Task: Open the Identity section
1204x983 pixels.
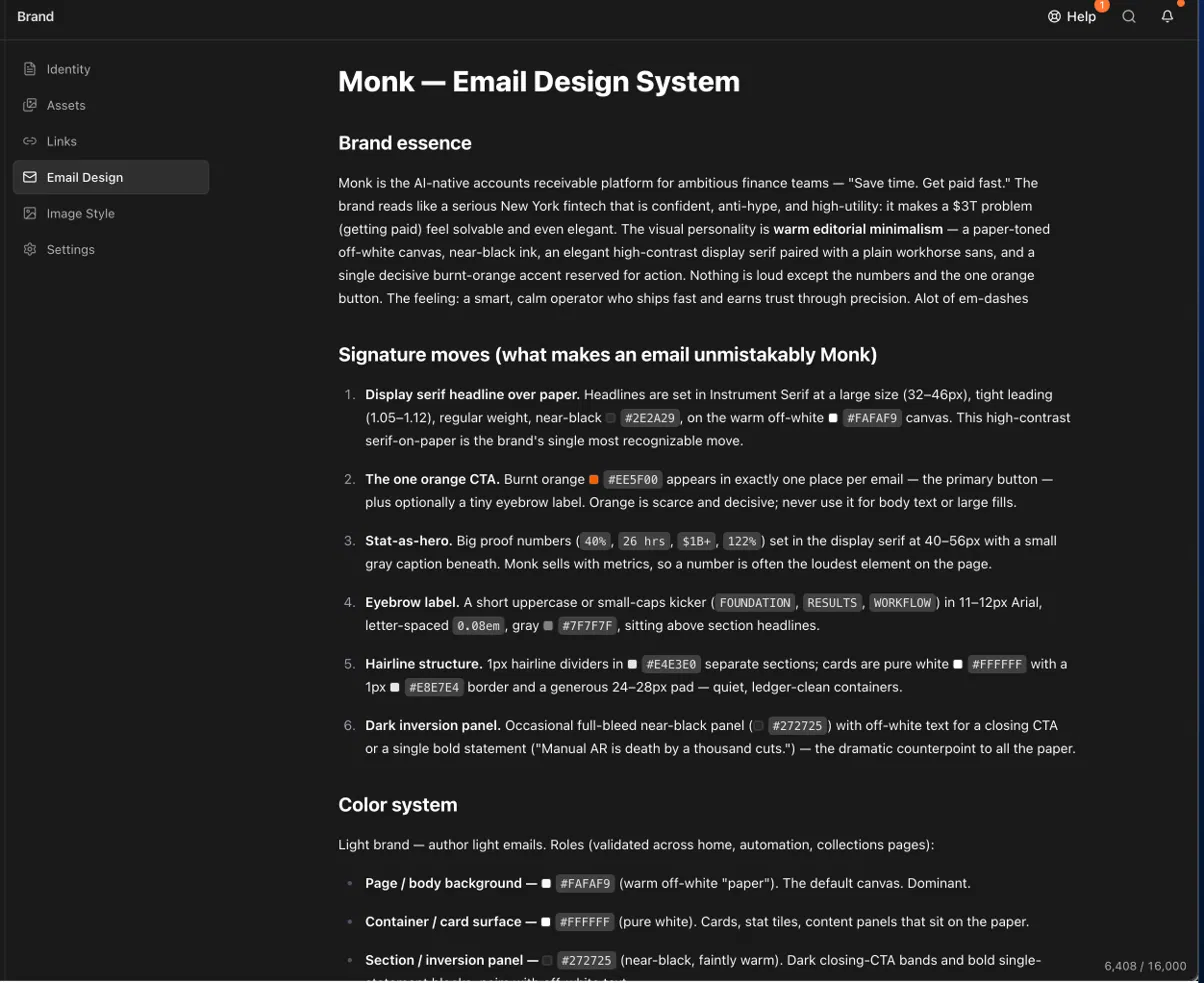Action: 111,69
